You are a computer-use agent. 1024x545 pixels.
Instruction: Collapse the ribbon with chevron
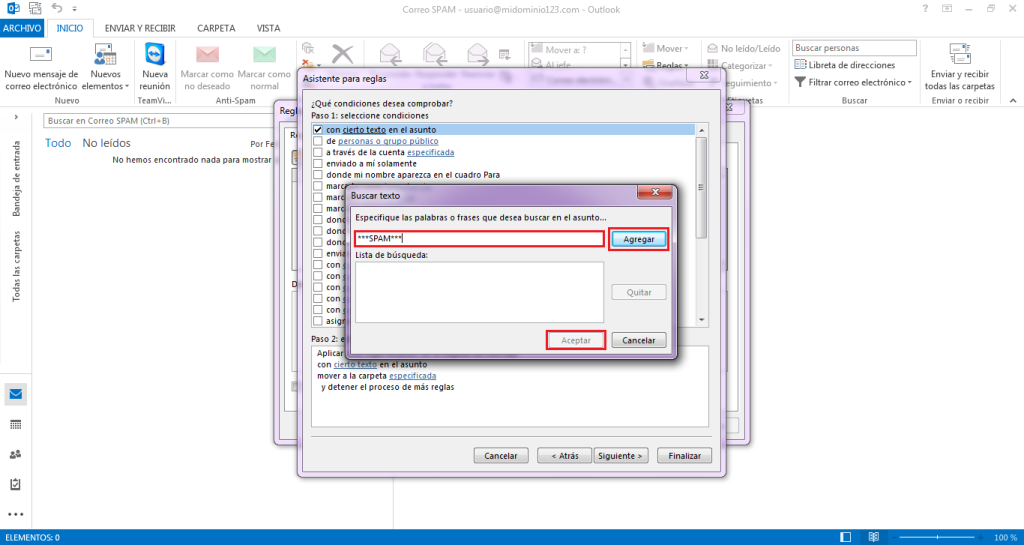coord(1013,101)
